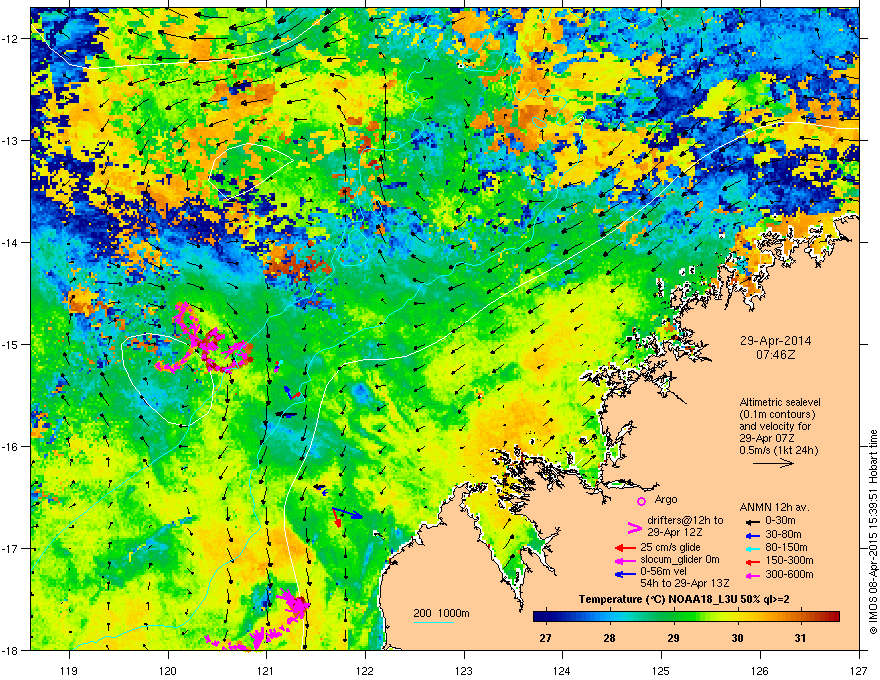Select the dark blue end of the temperature colorbar
This screenshot has width=880, height=680.
538,617
